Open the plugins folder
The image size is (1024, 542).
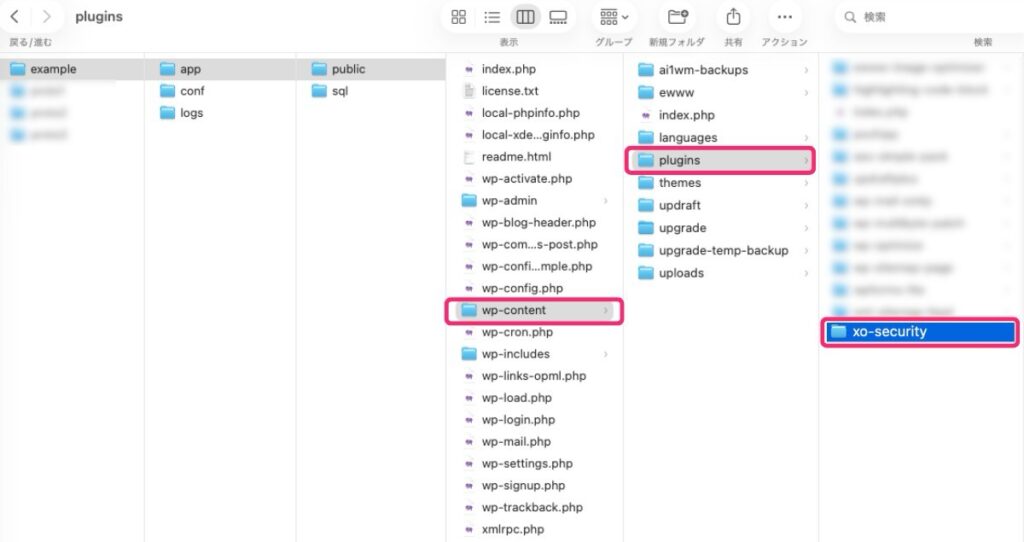(x=679, y=160)
